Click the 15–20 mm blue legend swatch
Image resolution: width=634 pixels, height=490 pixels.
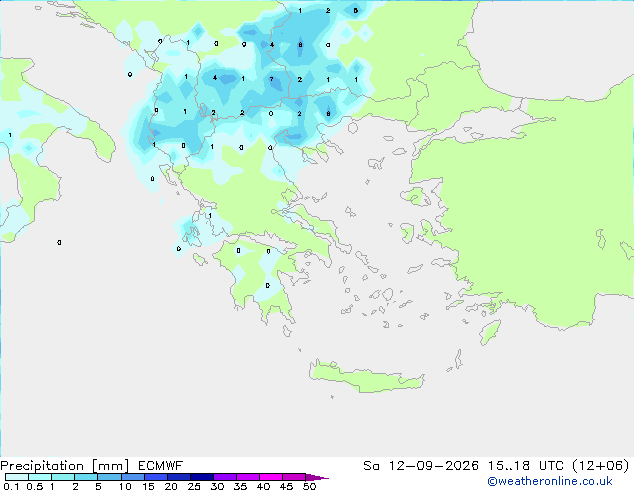[156, 477]
